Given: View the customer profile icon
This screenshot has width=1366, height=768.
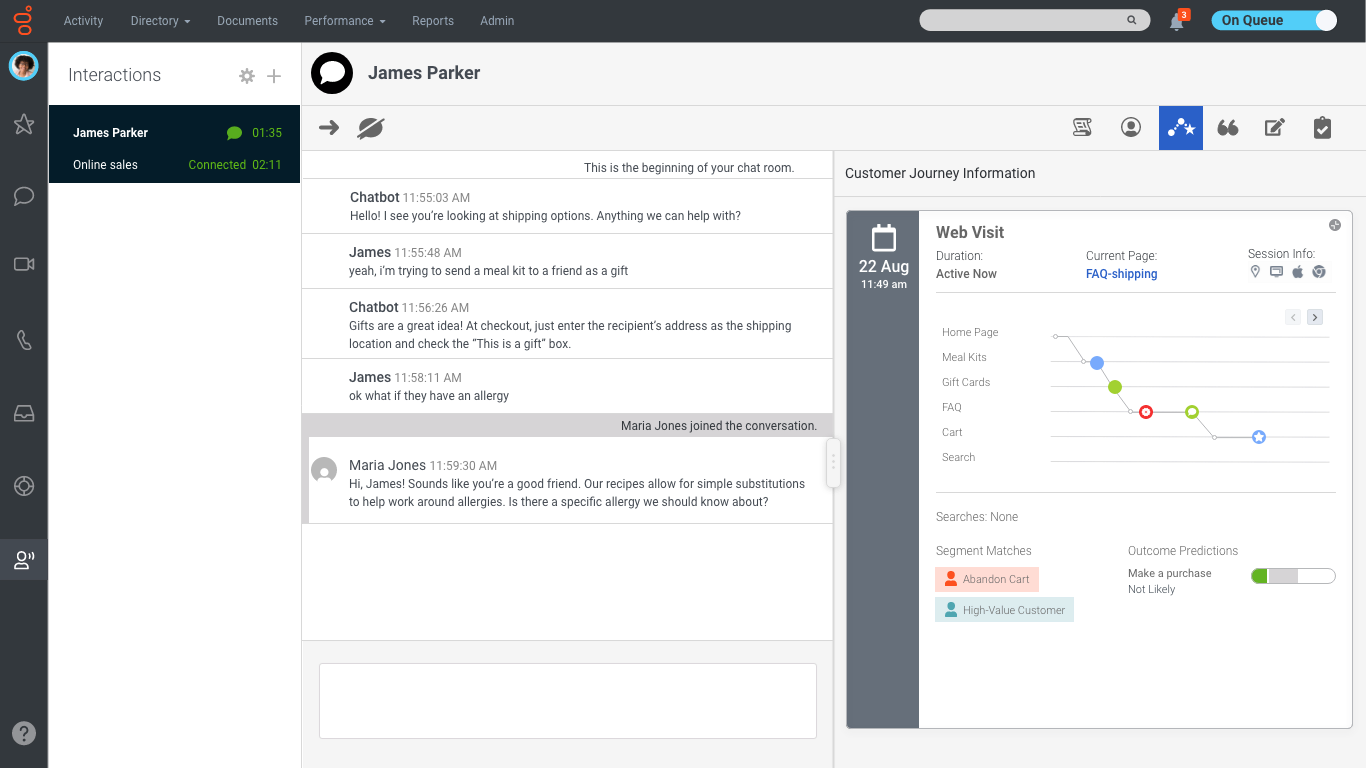Looking at the screenshot, I should tap(1130, 127).
